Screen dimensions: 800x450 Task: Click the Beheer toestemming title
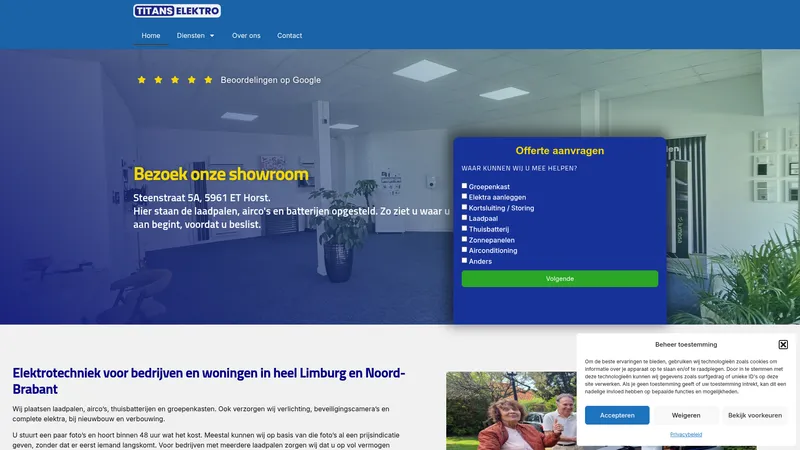tap(686, 344)
